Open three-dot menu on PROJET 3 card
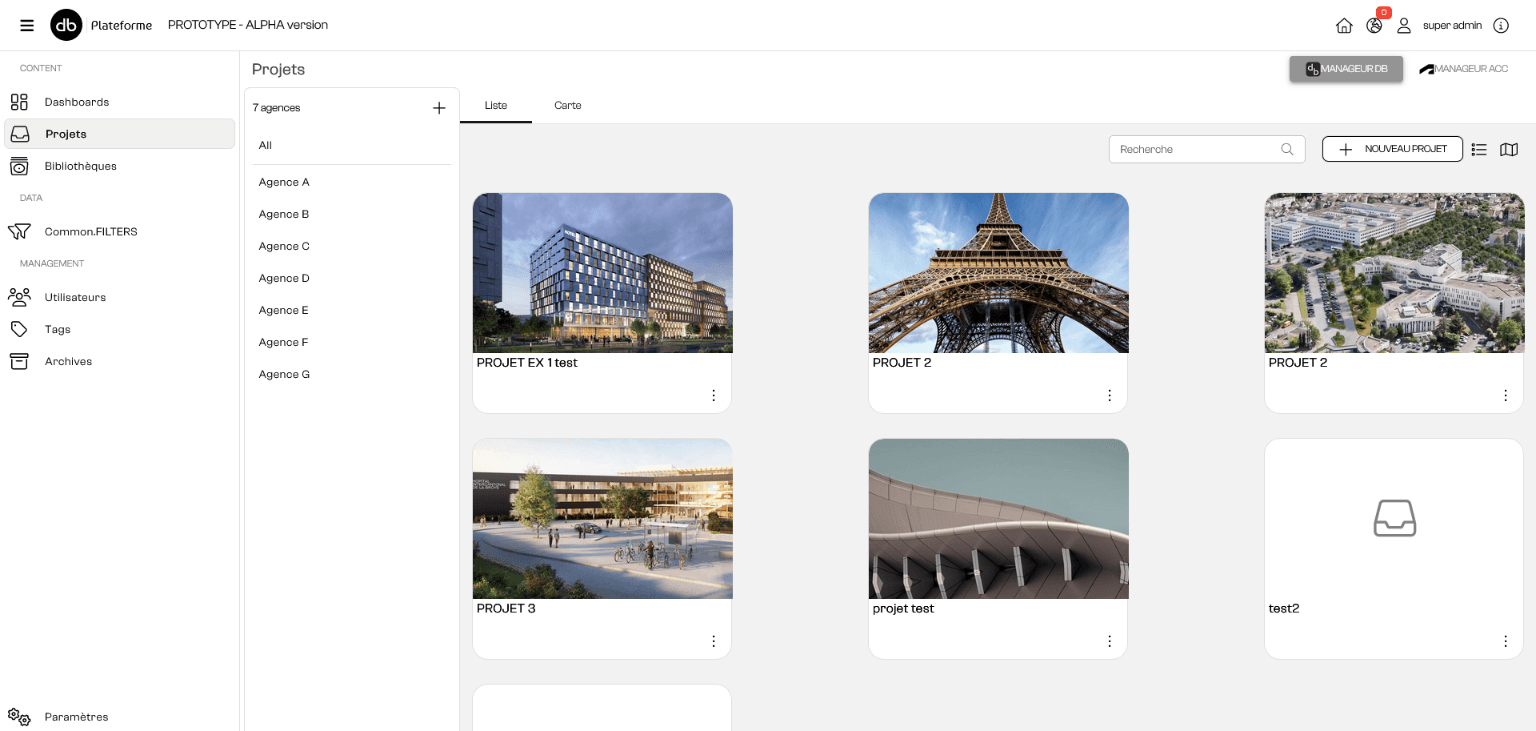 click(713, 641)
